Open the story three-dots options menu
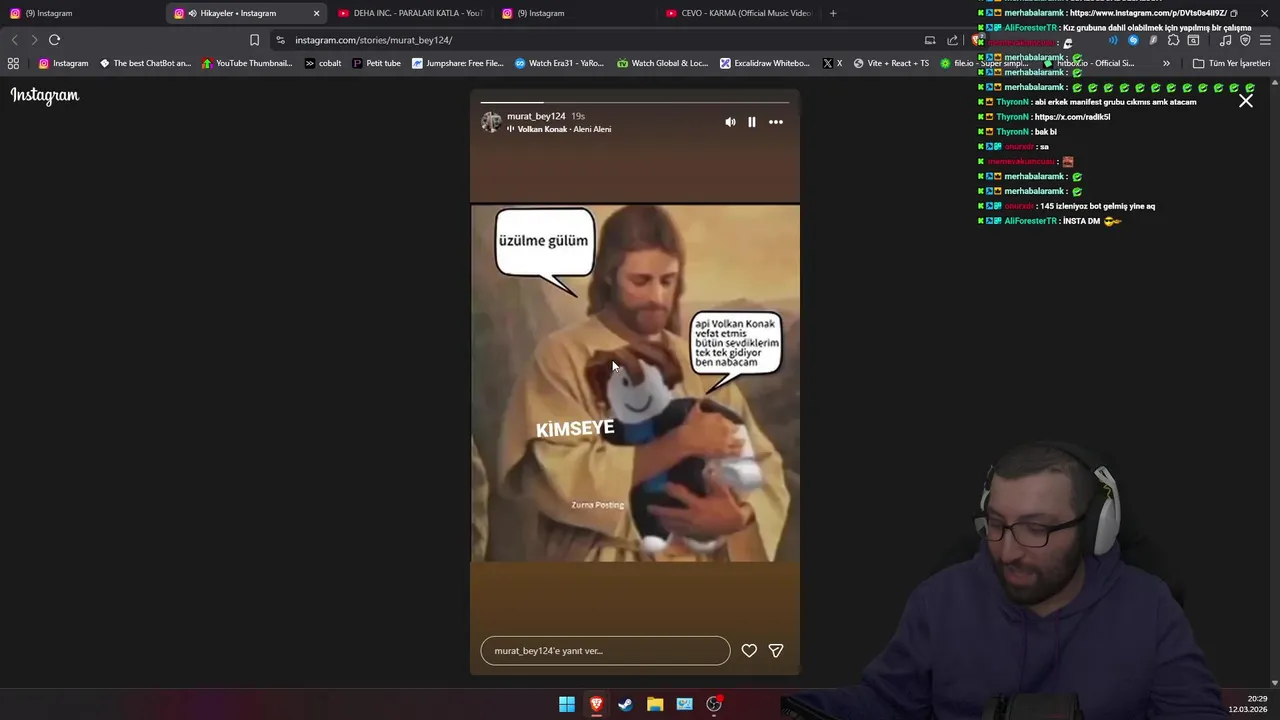Viewport: 1280px width, 720px height. click(776, 122)
